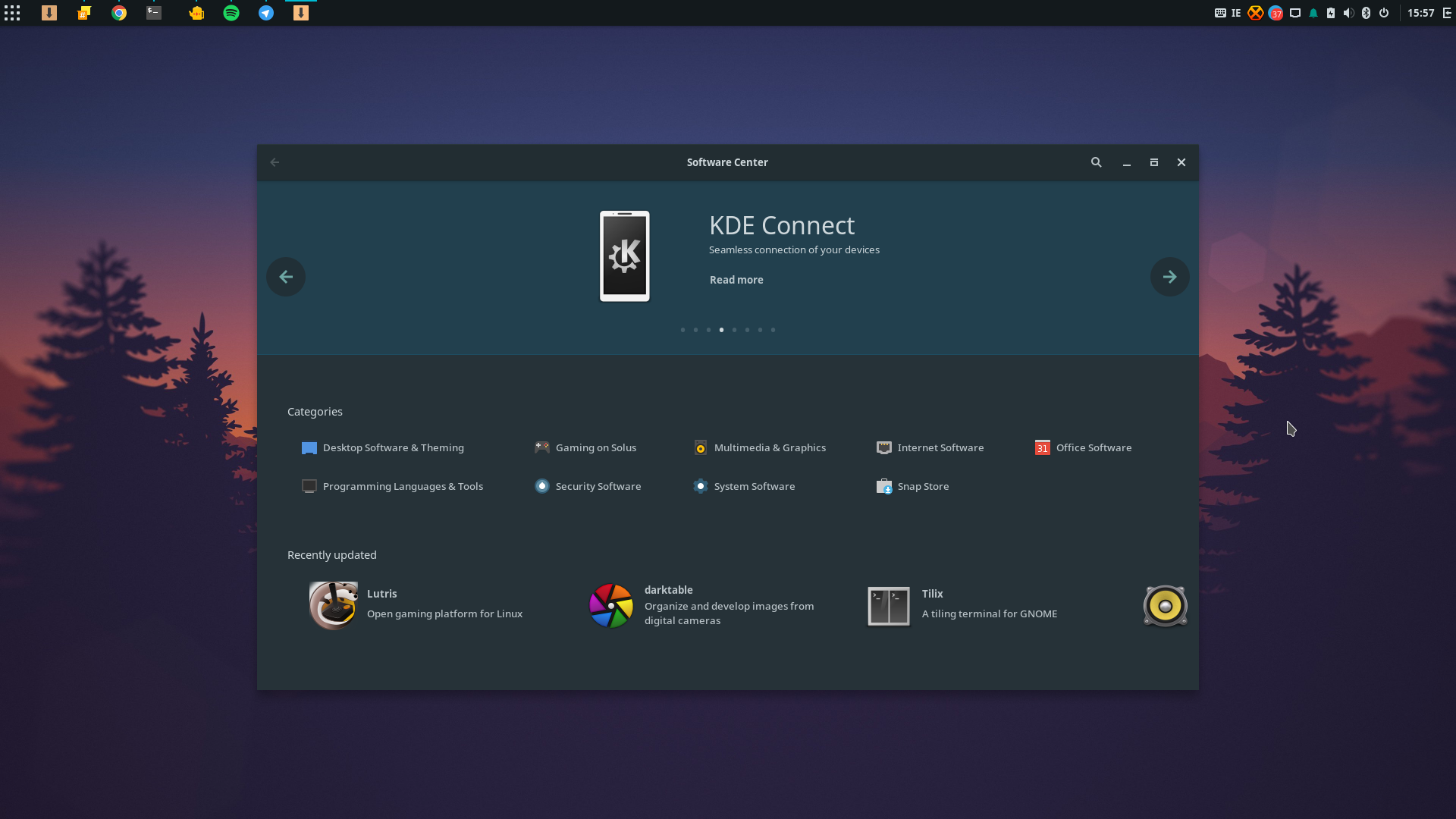1456x819 pixels.
Task: Open KDE Connect title in banner
Action: pyautogui.click(x=782, y=225)
